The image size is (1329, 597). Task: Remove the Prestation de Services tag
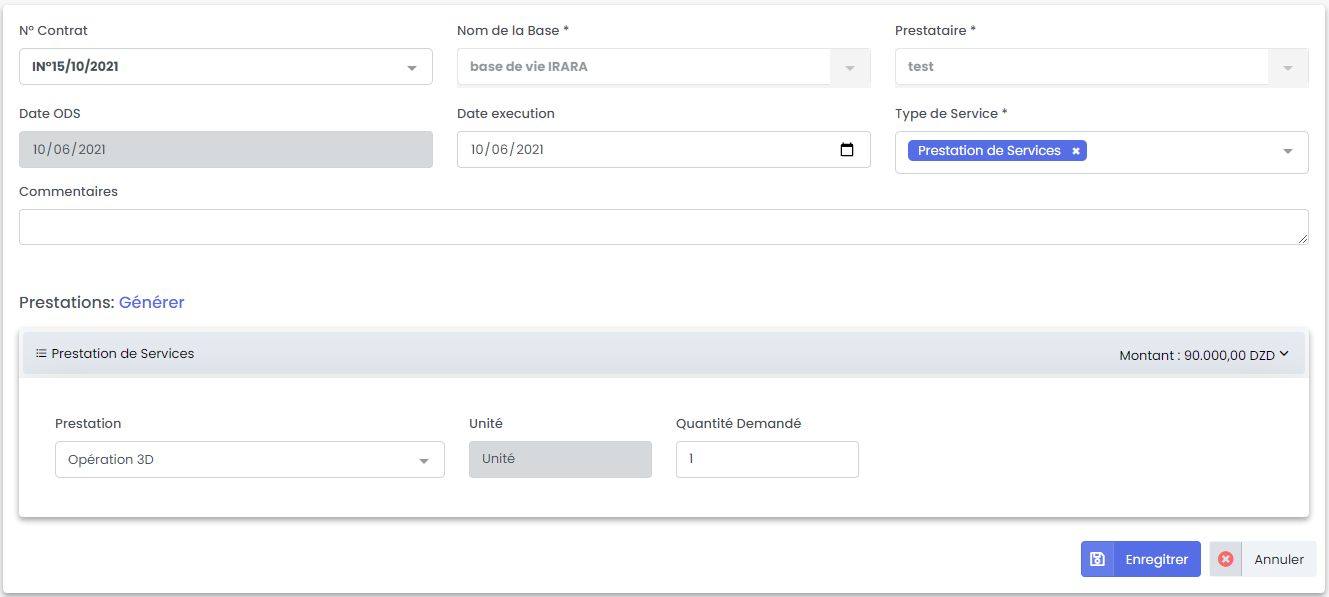[x=1076, y=151]
